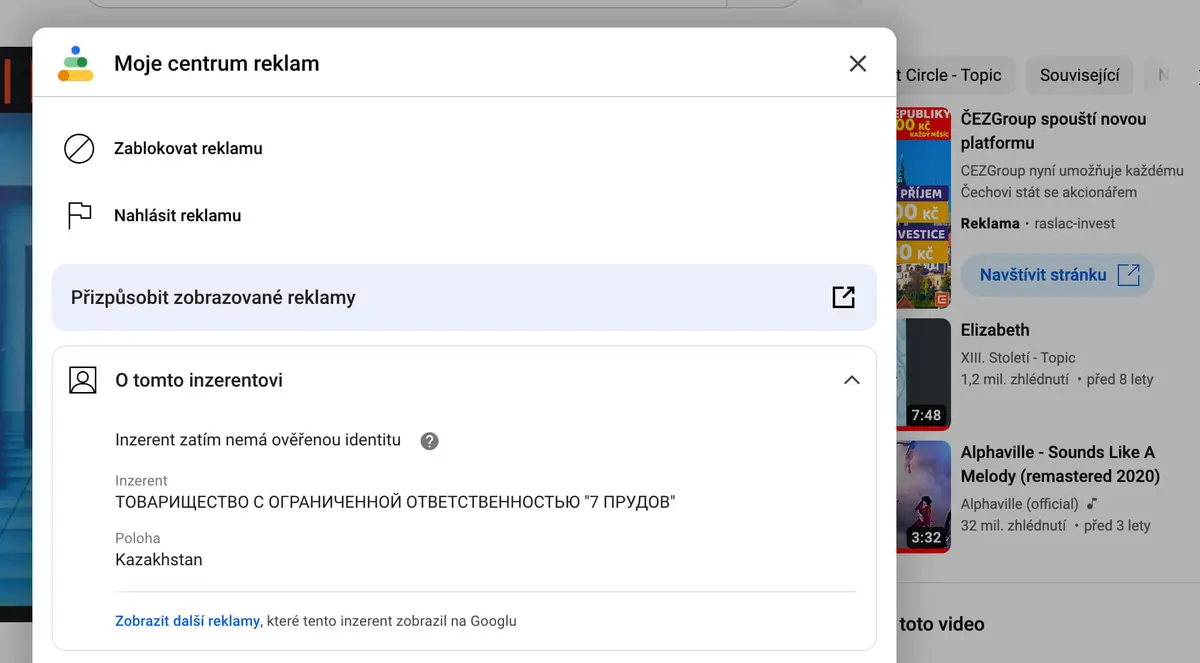Open Alphaville Sounds Like A Melody thumbnail
The image size is (1200, 663).
[x=923, y=497]
